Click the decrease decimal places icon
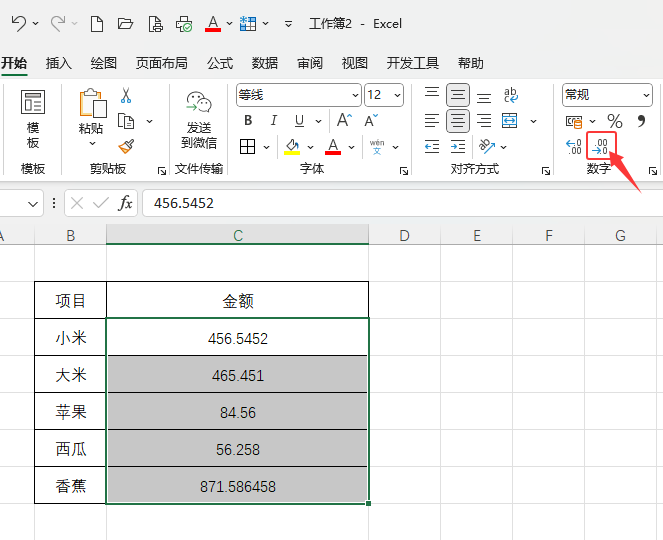Screen dimensions: 663x540 click(601, 146)
